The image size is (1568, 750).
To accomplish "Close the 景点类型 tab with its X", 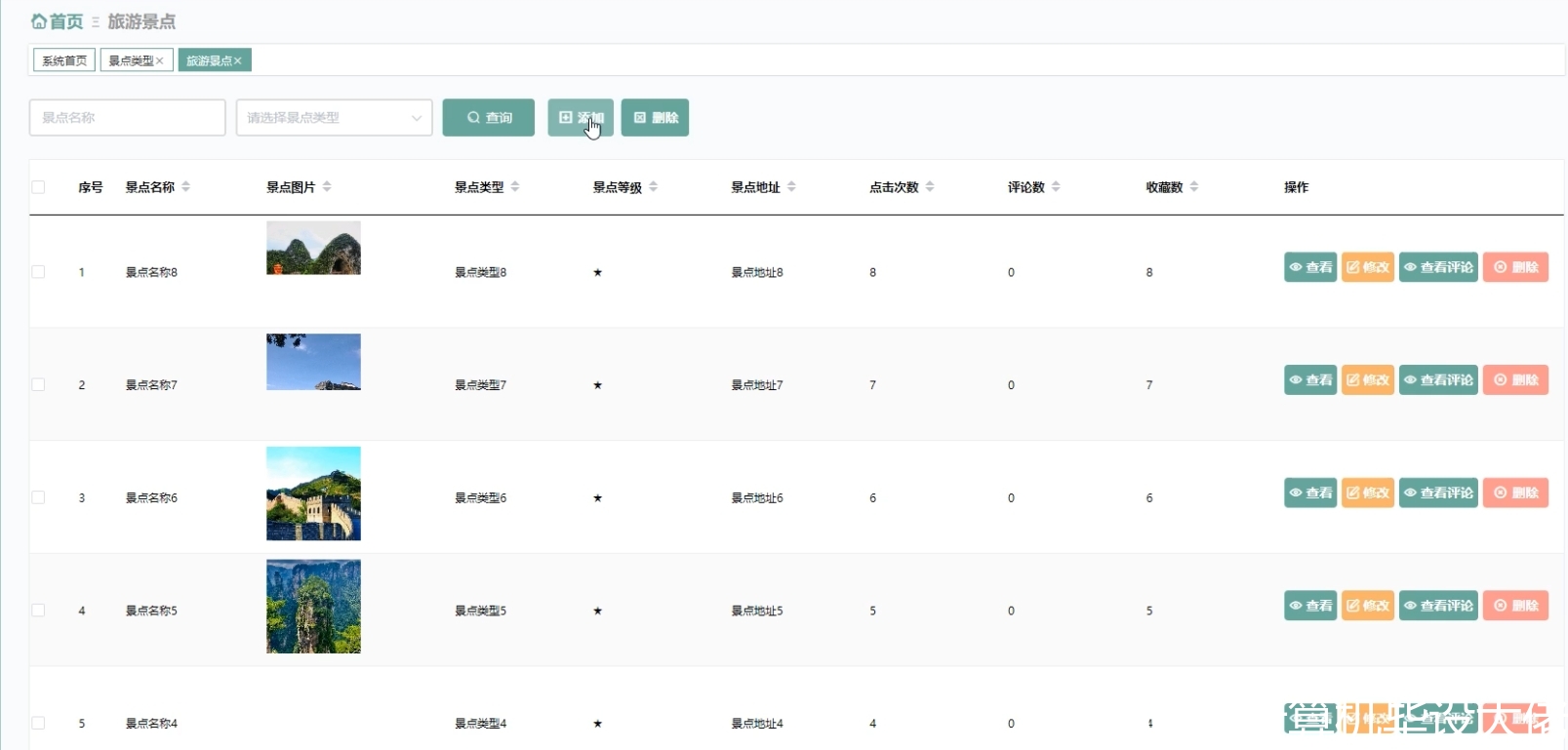I will [160, 60].
